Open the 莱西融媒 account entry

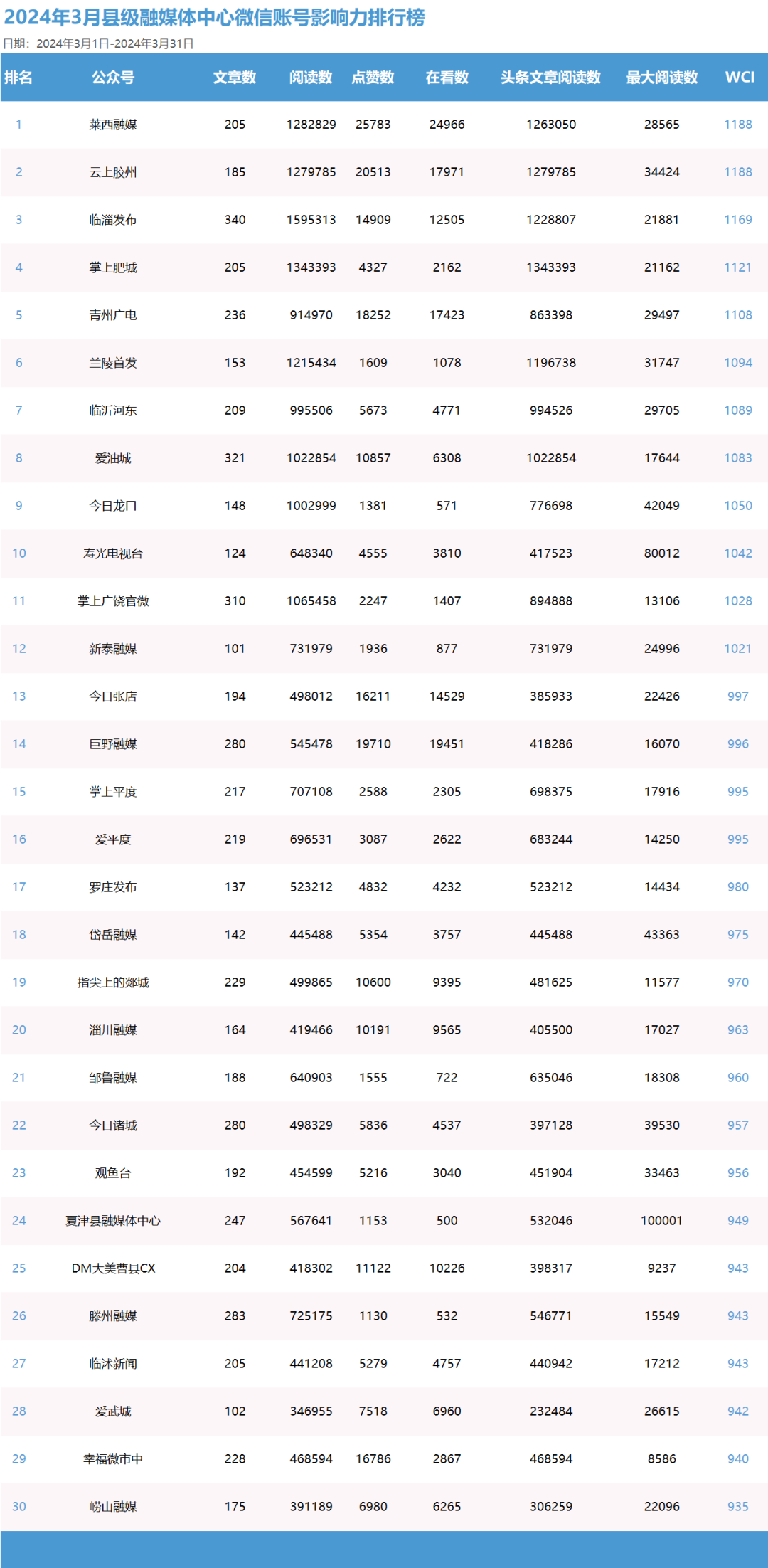[113, 125]
